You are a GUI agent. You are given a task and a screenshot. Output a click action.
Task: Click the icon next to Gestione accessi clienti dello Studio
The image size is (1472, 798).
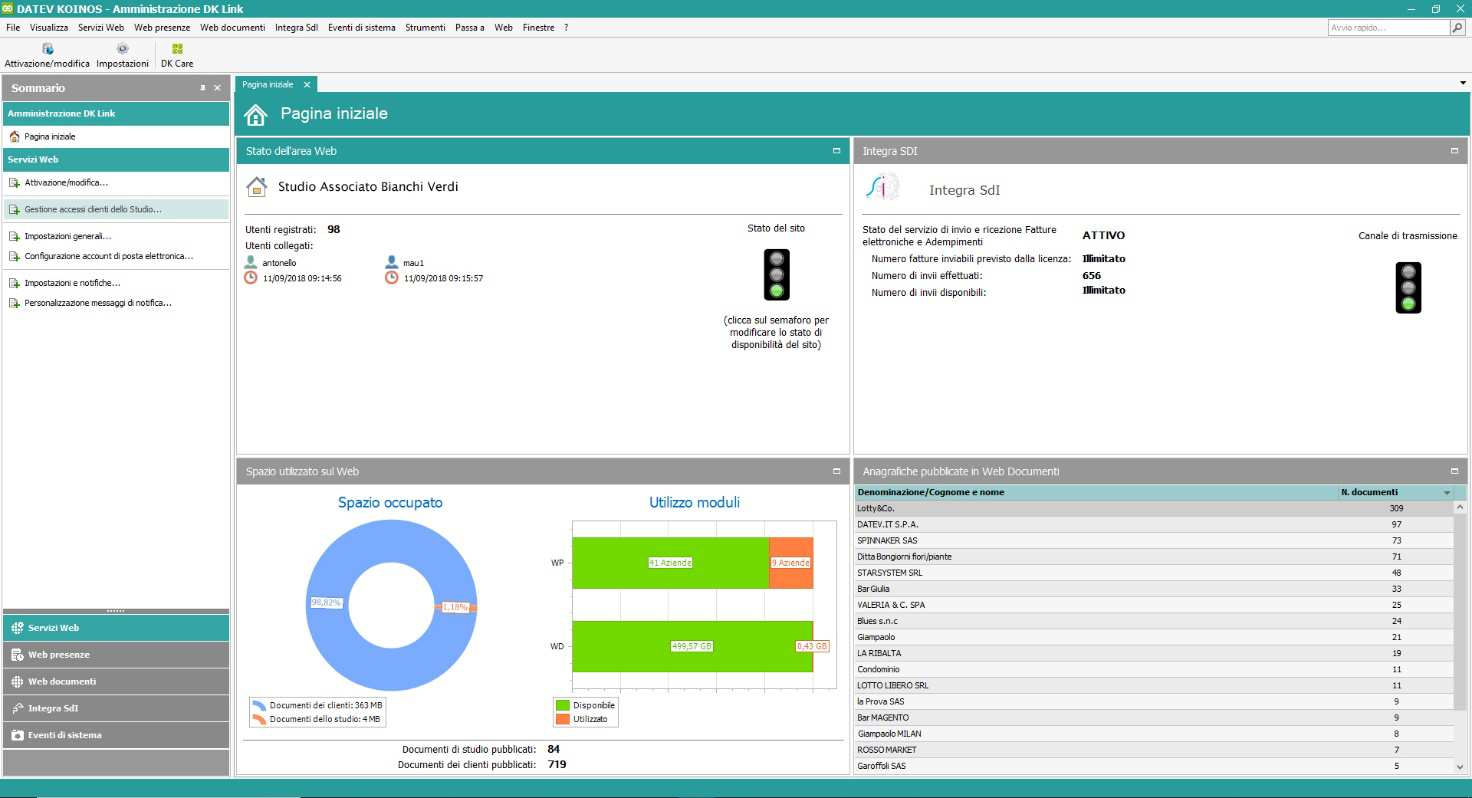[x=14, y=209]
